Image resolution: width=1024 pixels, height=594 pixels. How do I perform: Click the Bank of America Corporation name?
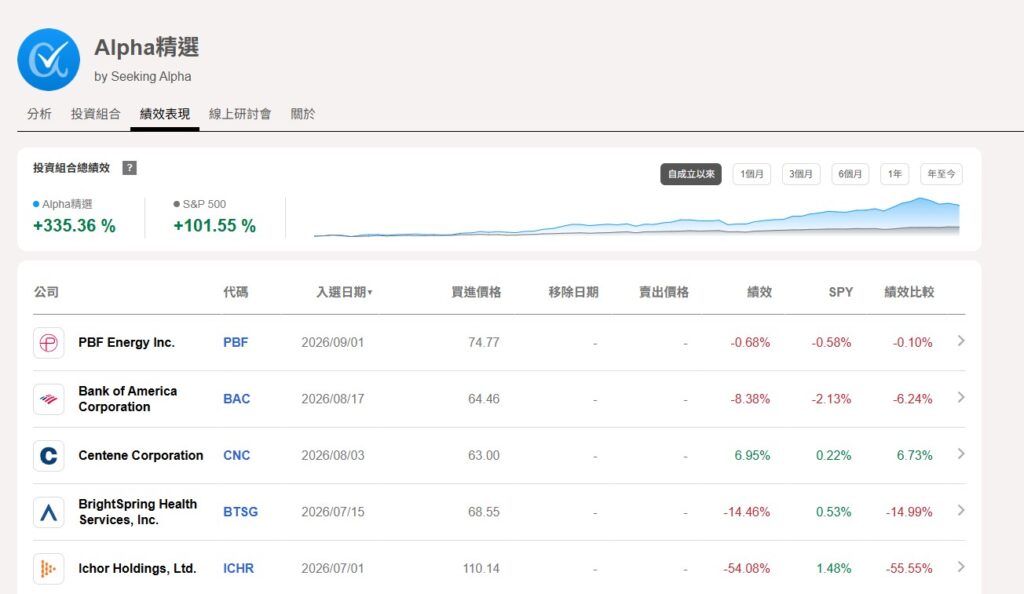(x=128, y=399)
